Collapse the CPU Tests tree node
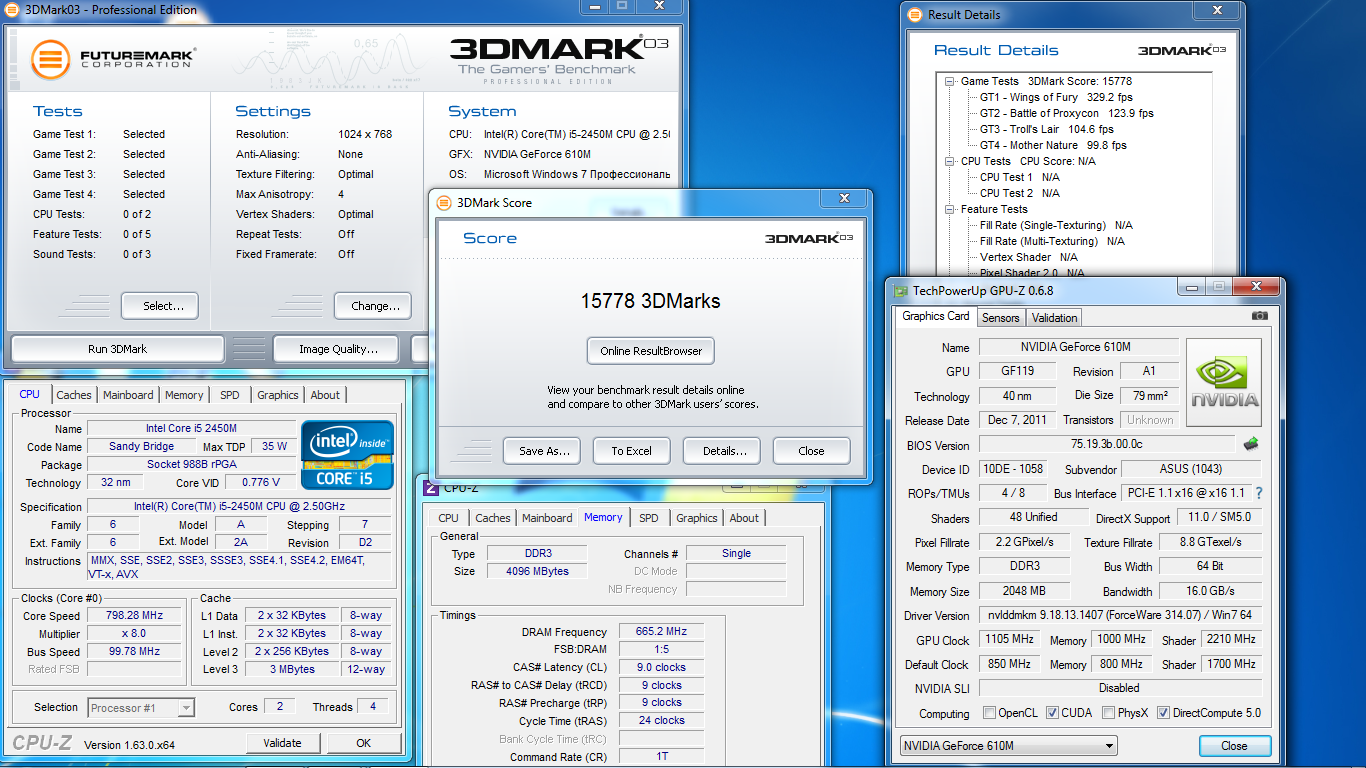The image size is (1366, 768). pyautogui.click(x=949, y=161)
